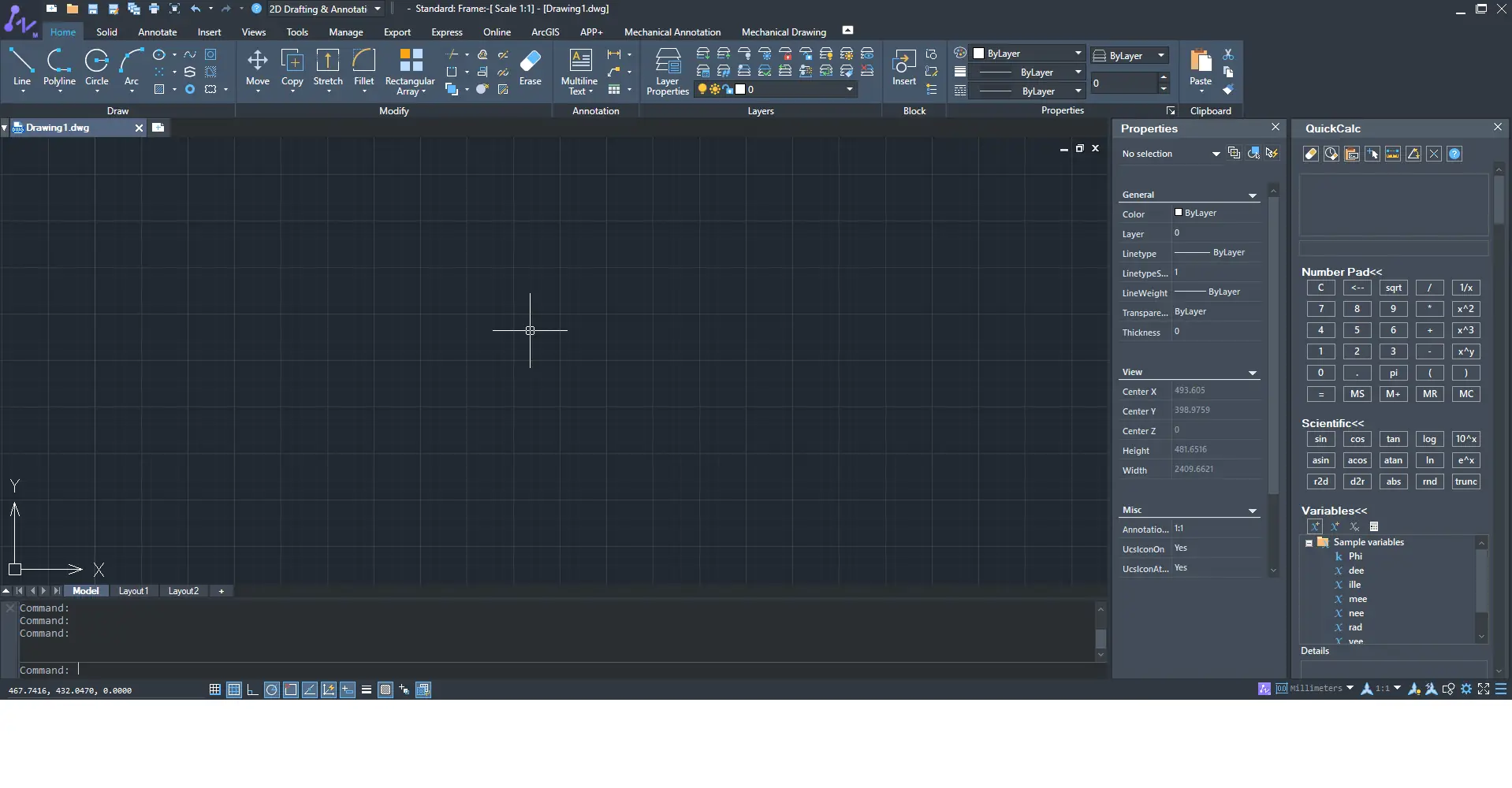Screen dimensions: 1512x788
Task: Toggle polar tracking in status bar
Action: pyautogui.click(x=272, y=689)
